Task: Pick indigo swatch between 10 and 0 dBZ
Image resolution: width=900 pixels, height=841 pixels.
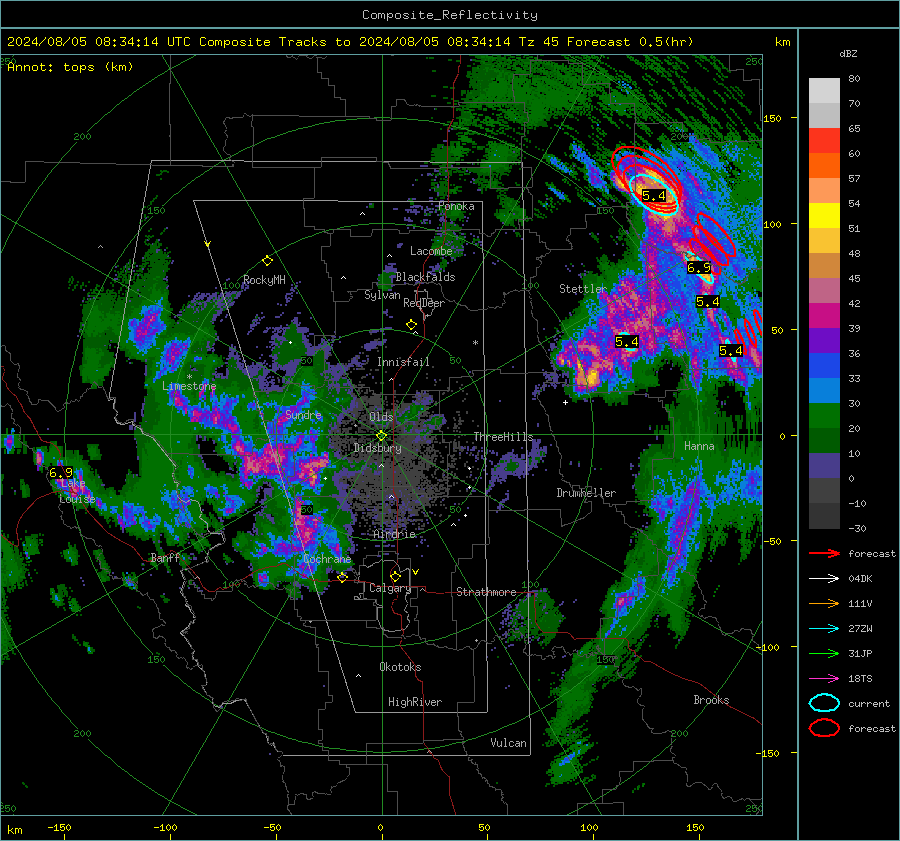Action: pos(824,466)
